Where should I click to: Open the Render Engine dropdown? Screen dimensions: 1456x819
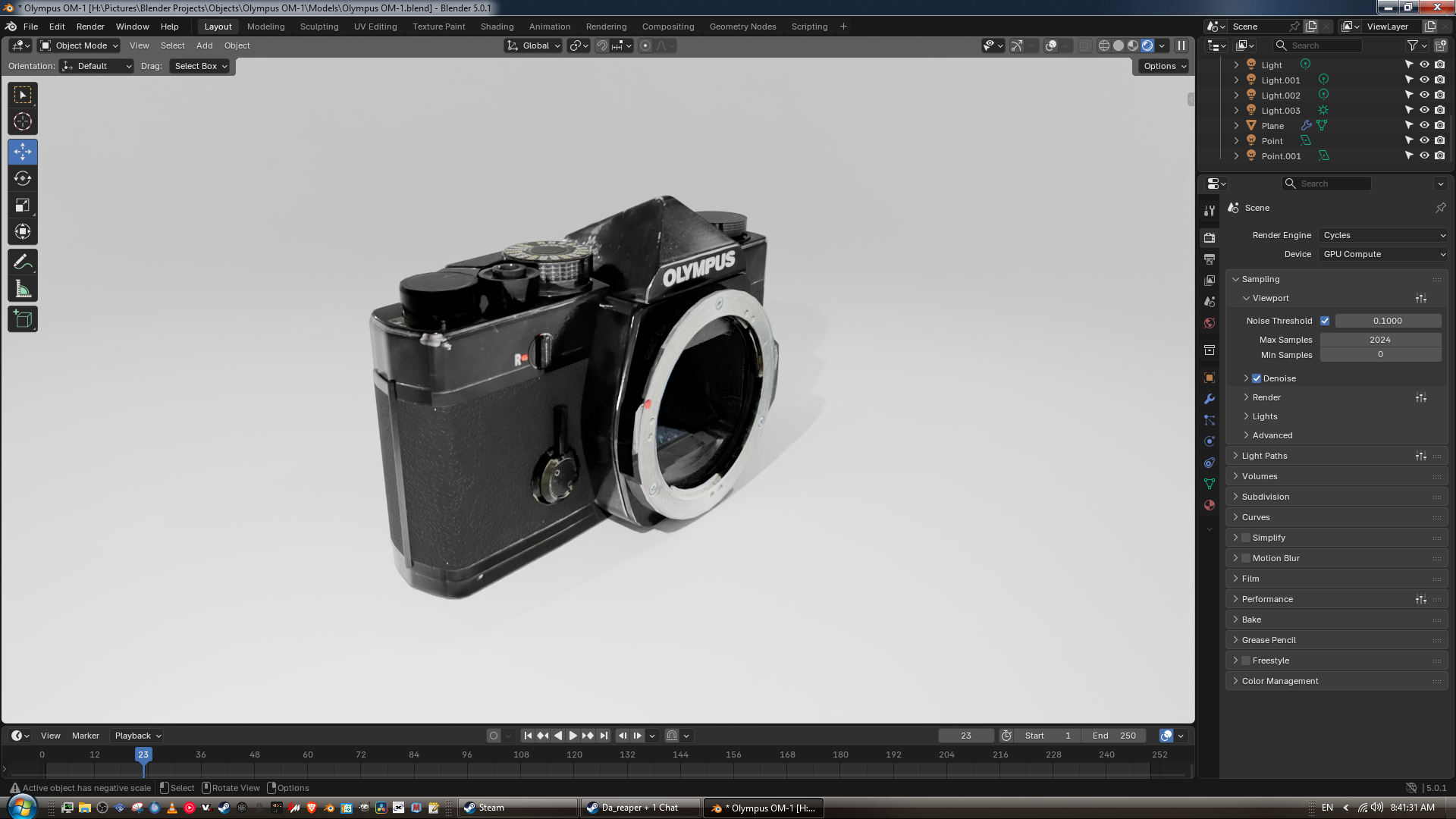click(1383, 235)
